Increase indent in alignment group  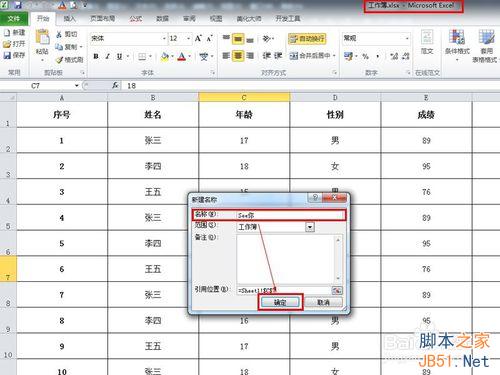pos(278,56)
